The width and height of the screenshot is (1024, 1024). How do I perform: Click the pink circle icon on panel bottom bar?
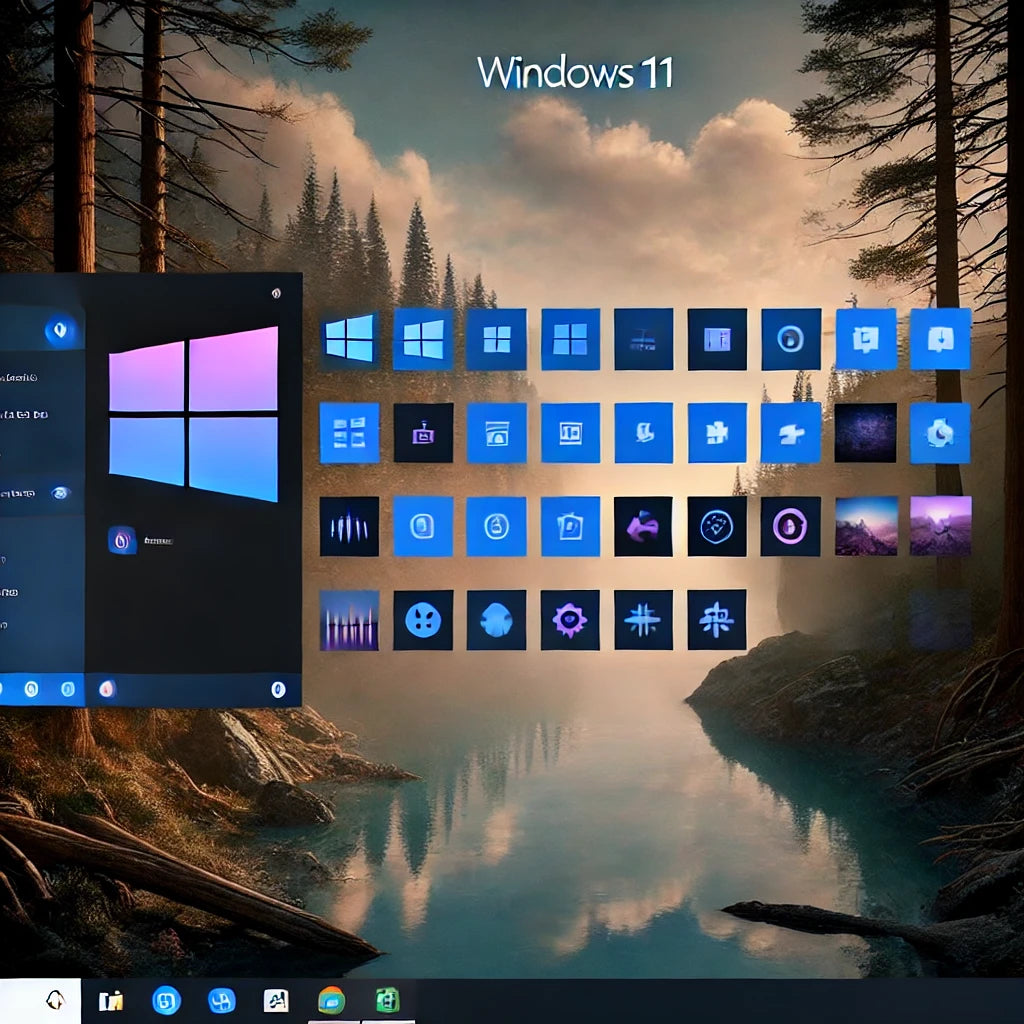(x=107, y=688)
